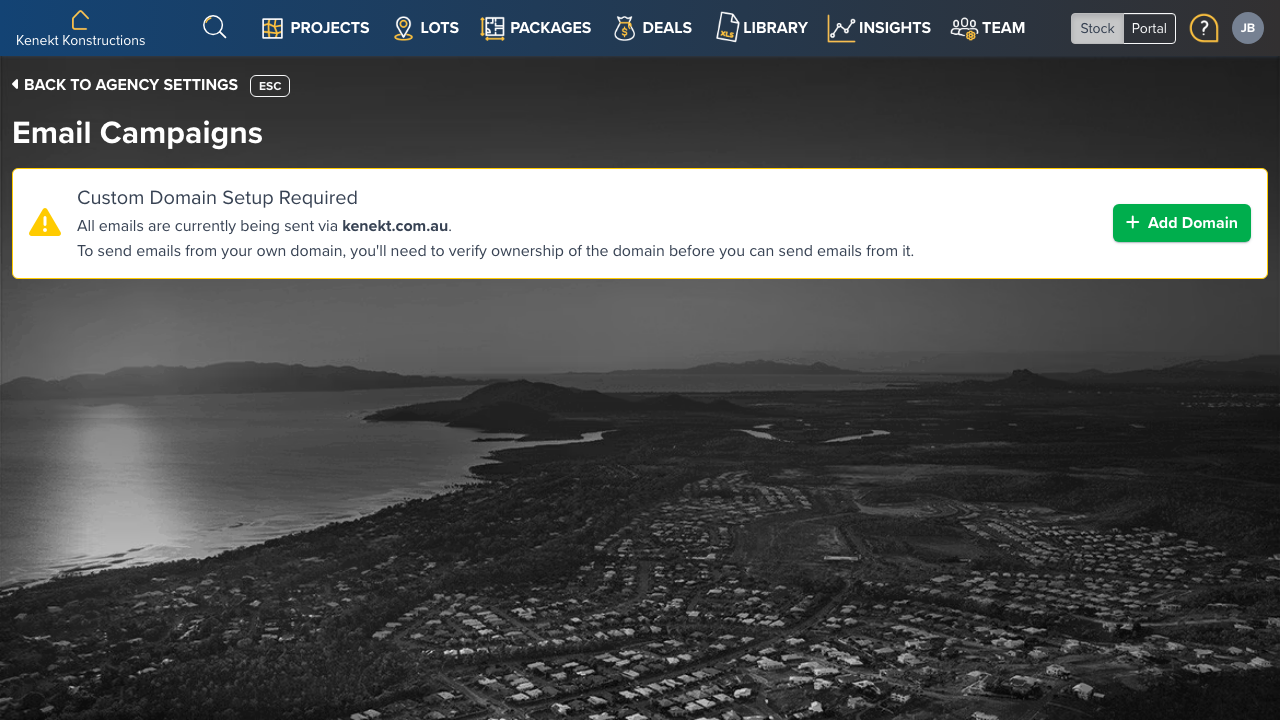Click the Deals money bag icon
This screenshot has width=1280, height=720.
point(625,28)
